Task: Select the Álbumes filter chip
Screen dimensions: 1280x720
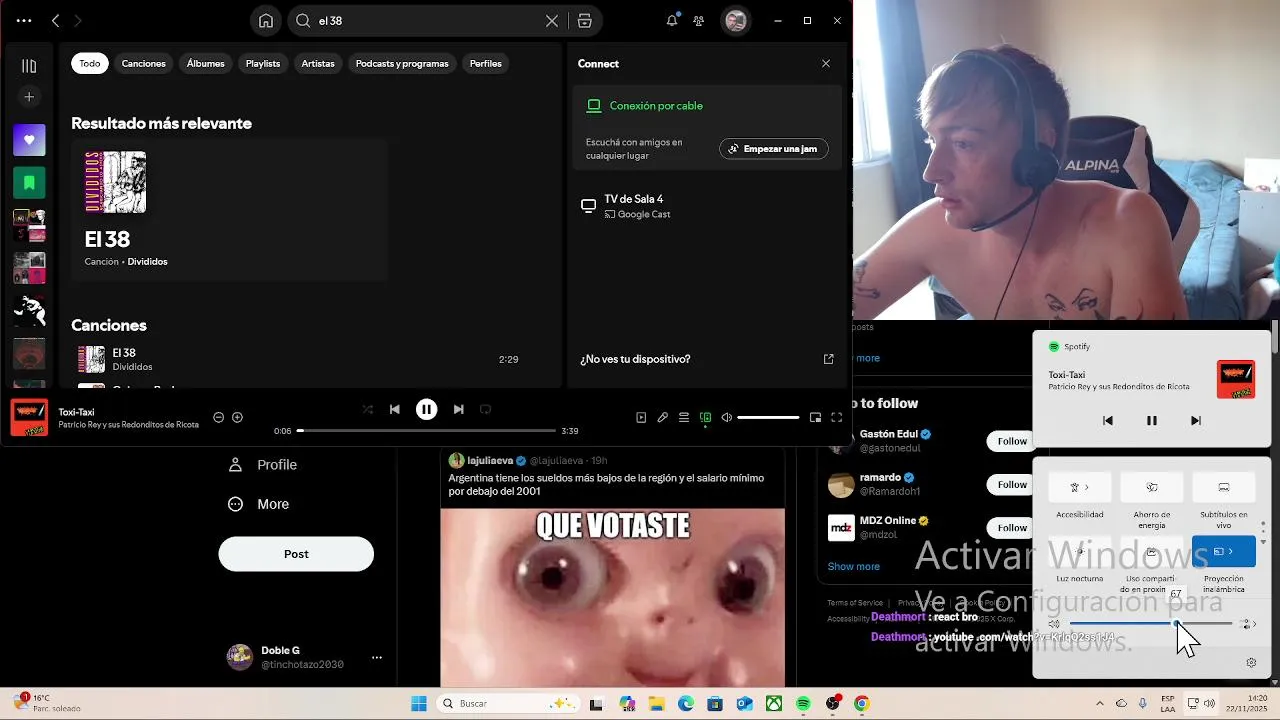Action: (x=206, y=63)
